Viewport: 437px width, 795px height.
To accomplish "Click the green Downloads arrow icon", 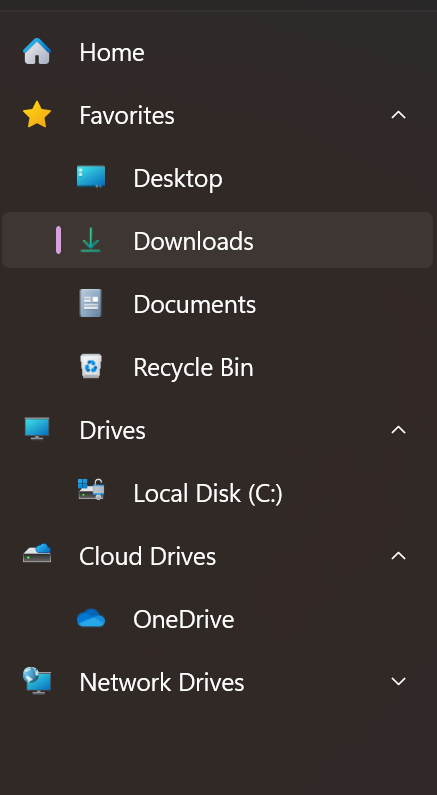I will (91, 240).
